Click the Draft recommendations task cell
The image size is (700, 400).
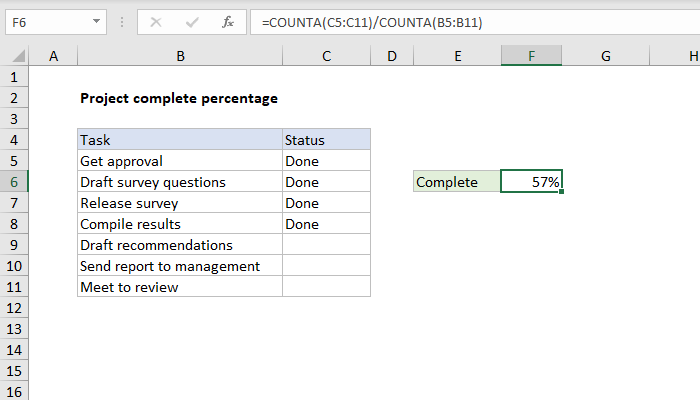click(180, 245)
